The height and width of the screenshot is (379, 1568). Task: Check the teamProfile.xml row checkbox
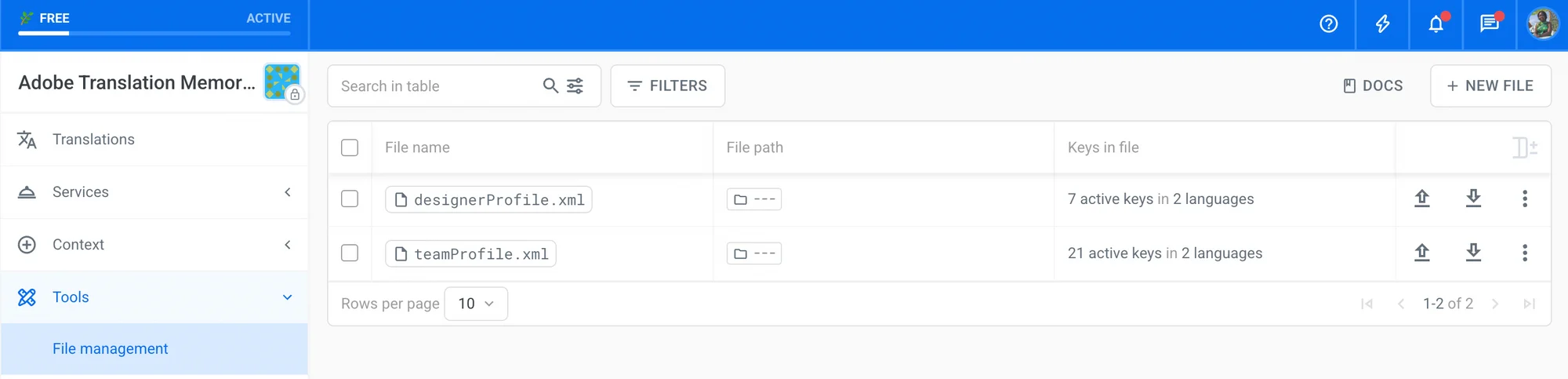pyautogui.click(x=350, y=253)
